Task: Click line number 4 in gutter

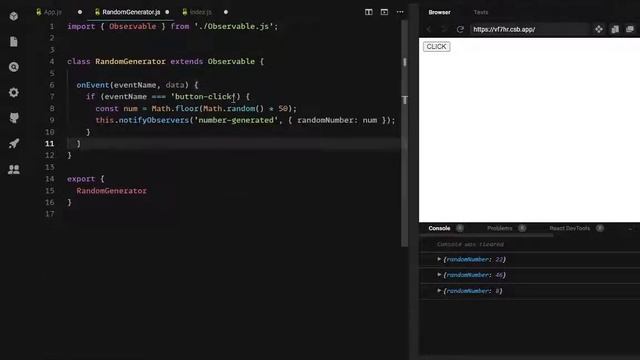Action: coord(51,61)
